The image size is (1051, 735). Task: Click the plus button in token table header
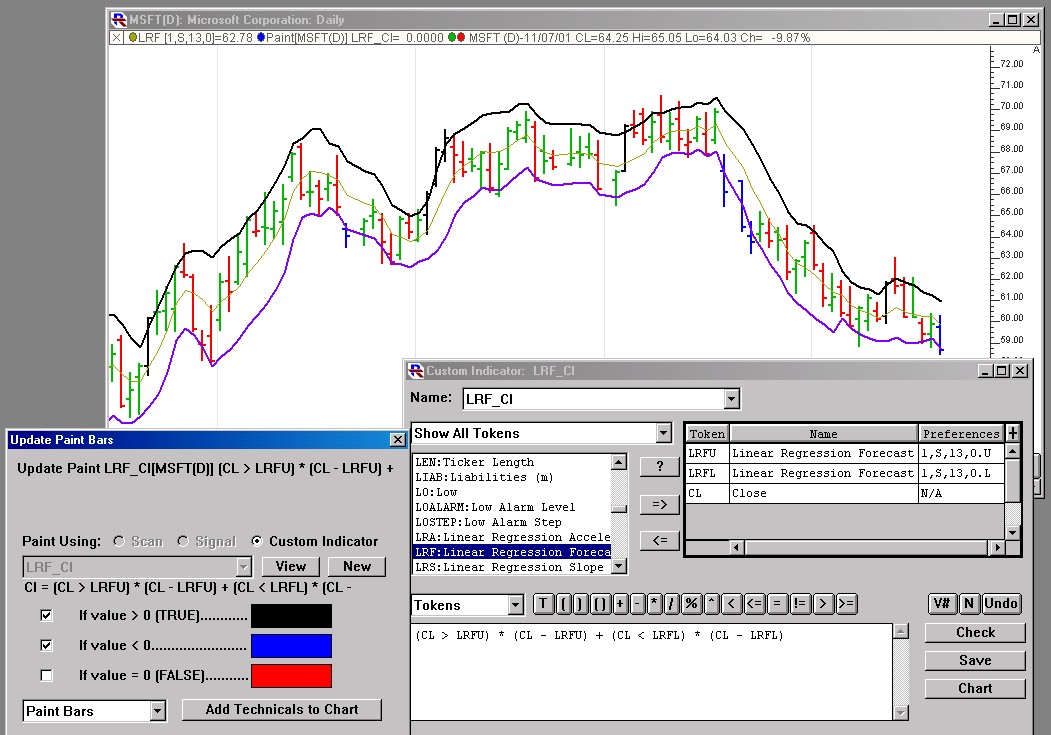(1012, 433)
